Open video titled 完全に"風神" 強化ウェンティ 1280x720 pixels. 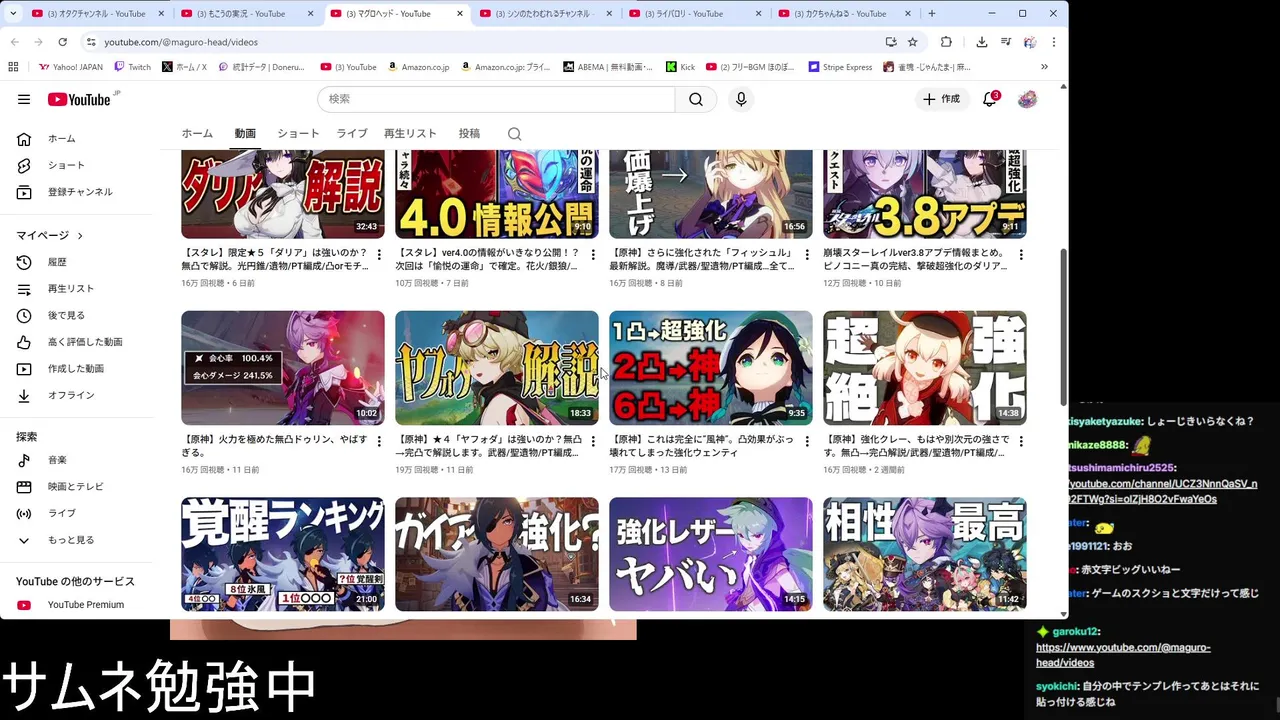coord(702,446)
